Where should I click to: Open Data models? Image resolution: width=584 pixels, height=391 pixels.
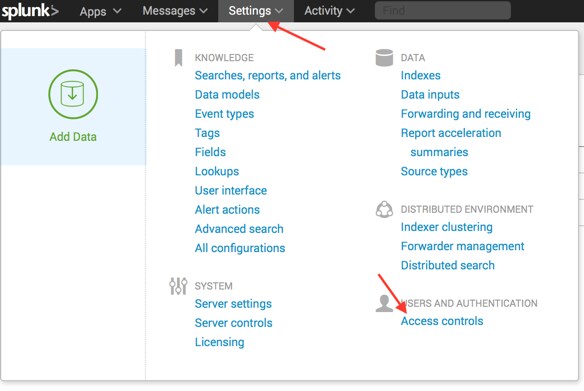coord(227,95)
